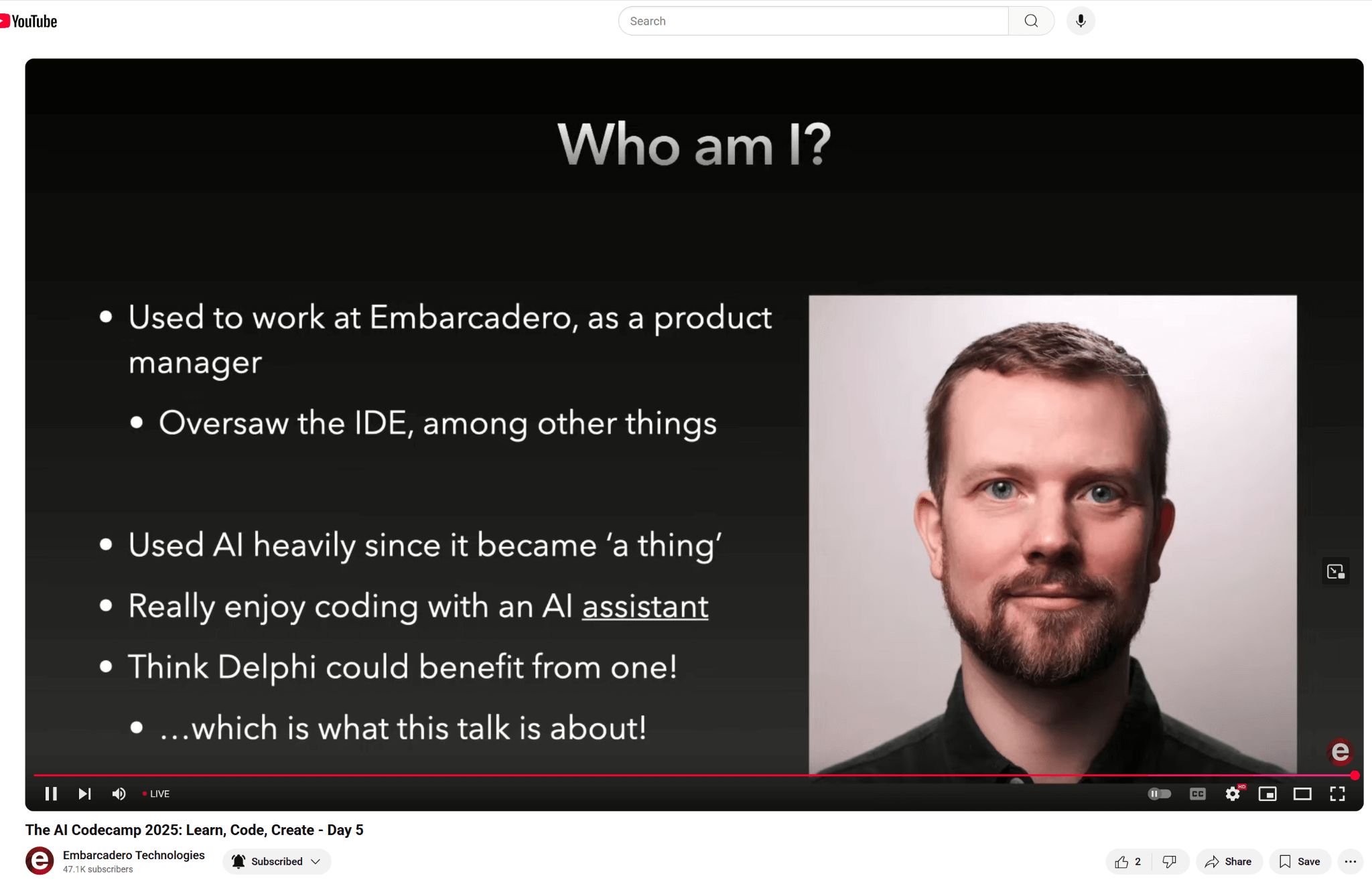Pause the video
Screen dimensions: 1372x884
pyautogui.click(x=51, y=794)
